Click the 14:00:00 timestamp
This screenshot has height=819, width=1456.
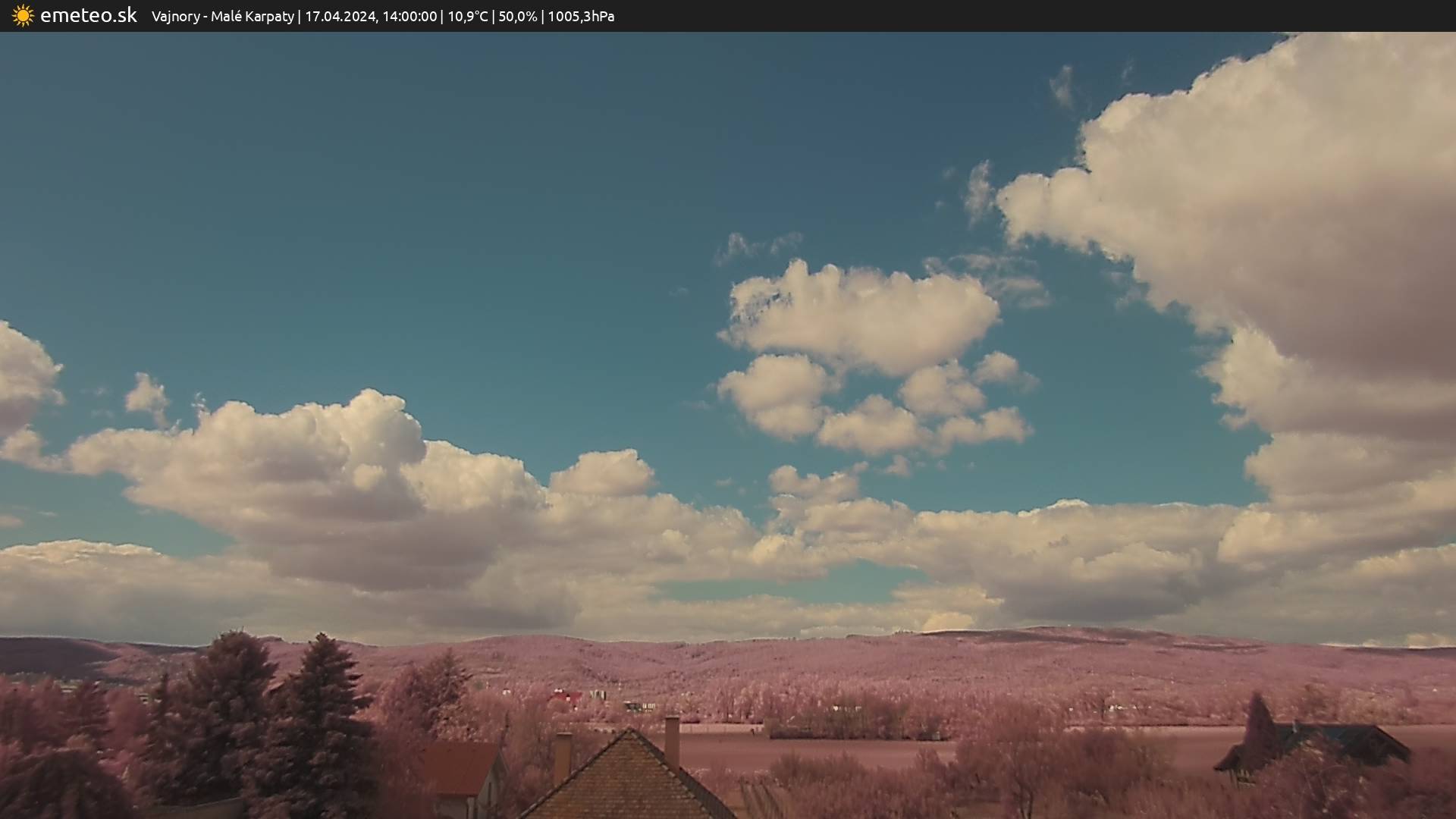(x=409, y=17)
